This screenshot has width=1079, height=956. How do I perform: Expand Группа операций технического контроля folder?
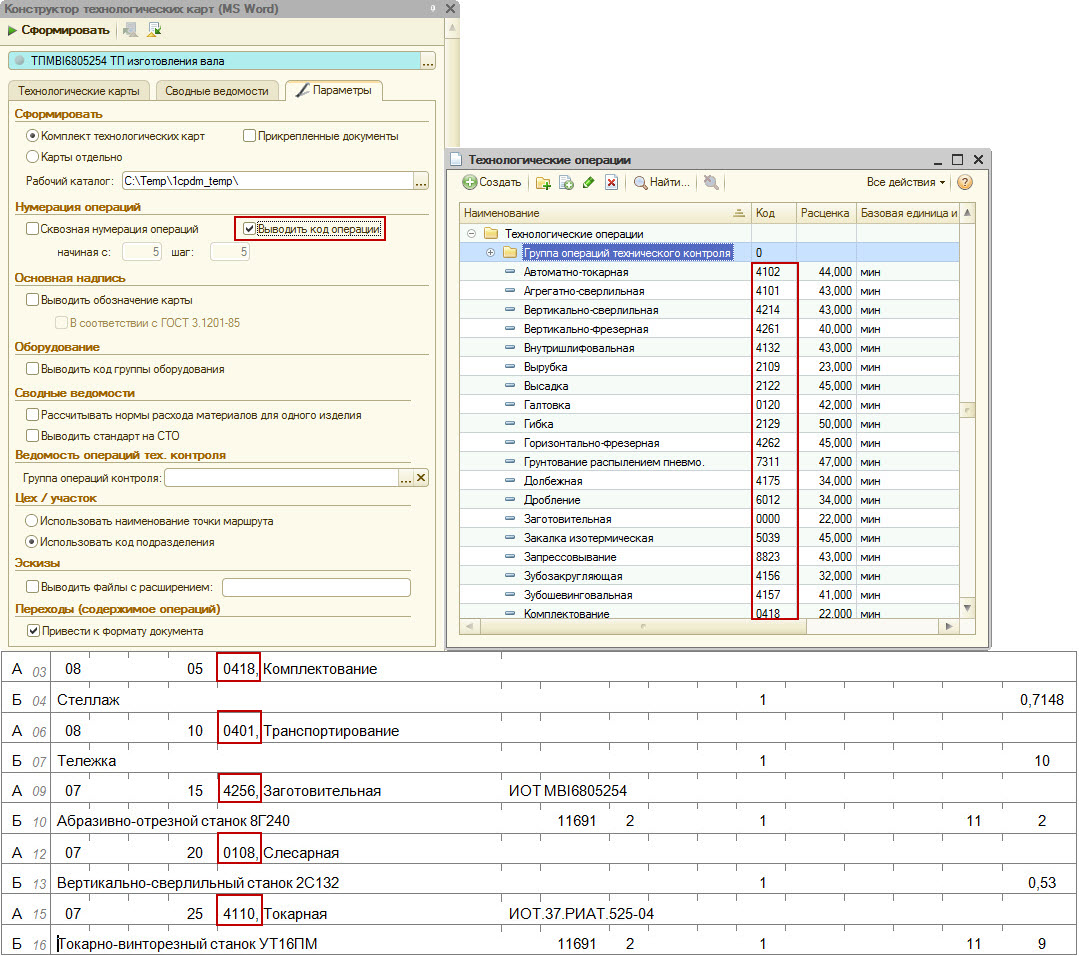[490, 253]
